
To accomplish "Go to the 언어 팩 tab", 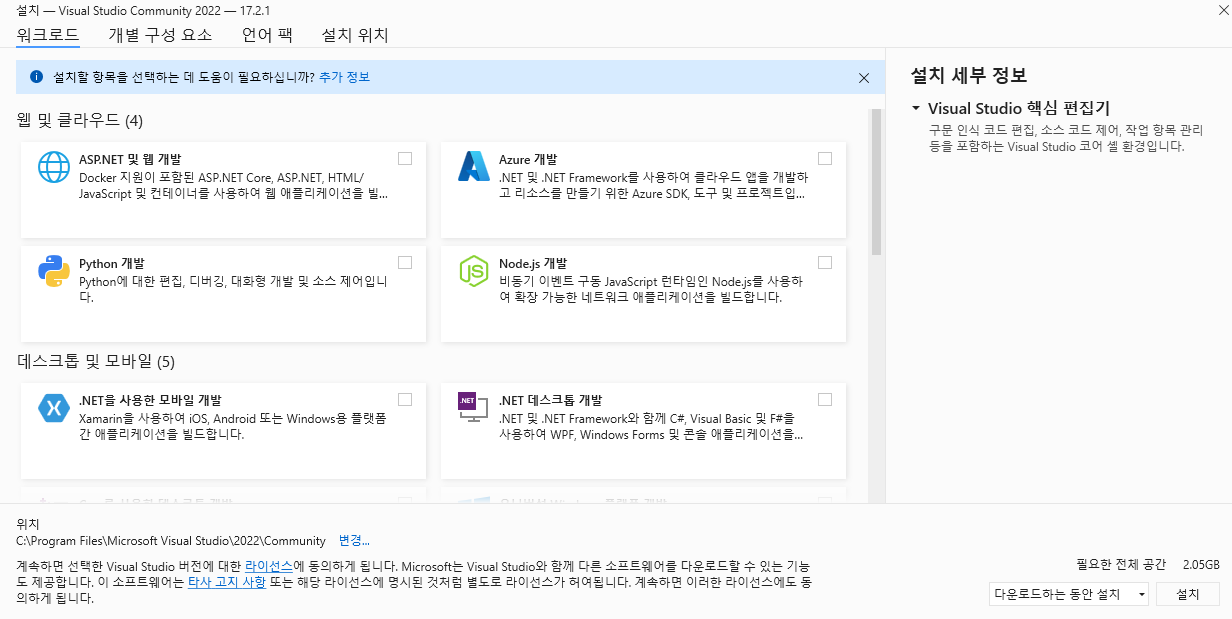I will click(x=267, y=35).
